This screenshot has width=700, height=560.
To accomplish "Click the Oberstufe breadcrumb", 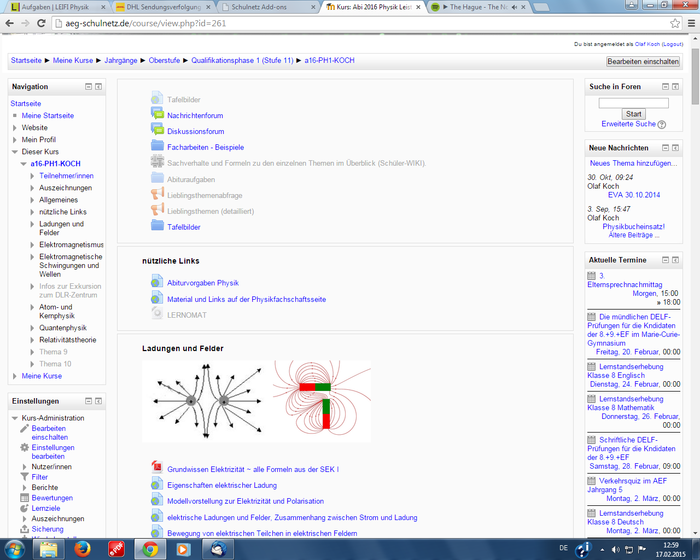I will [x=164, y=60].
